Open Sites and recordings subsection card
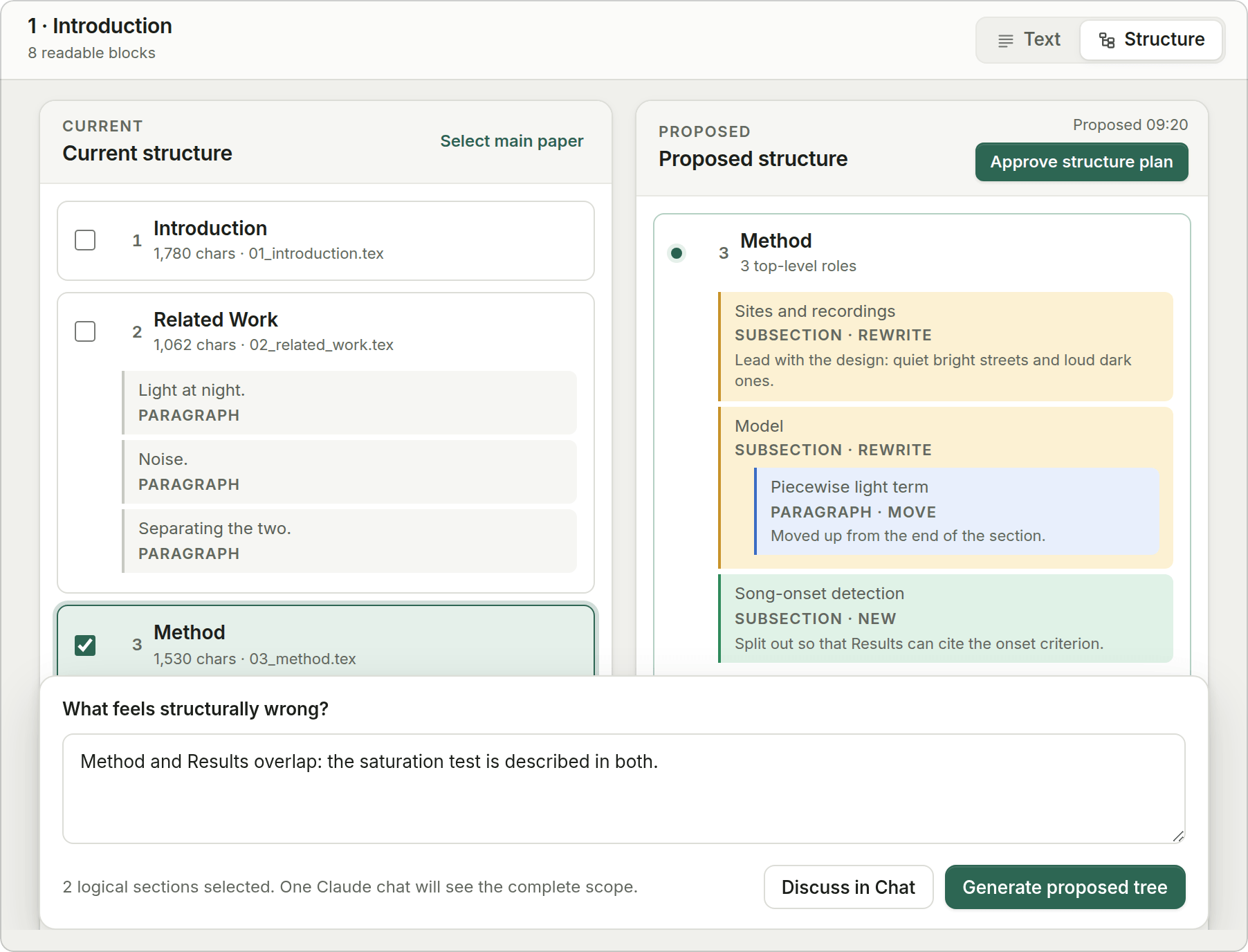Screen dimensions: 1248x952 (946, 347)
